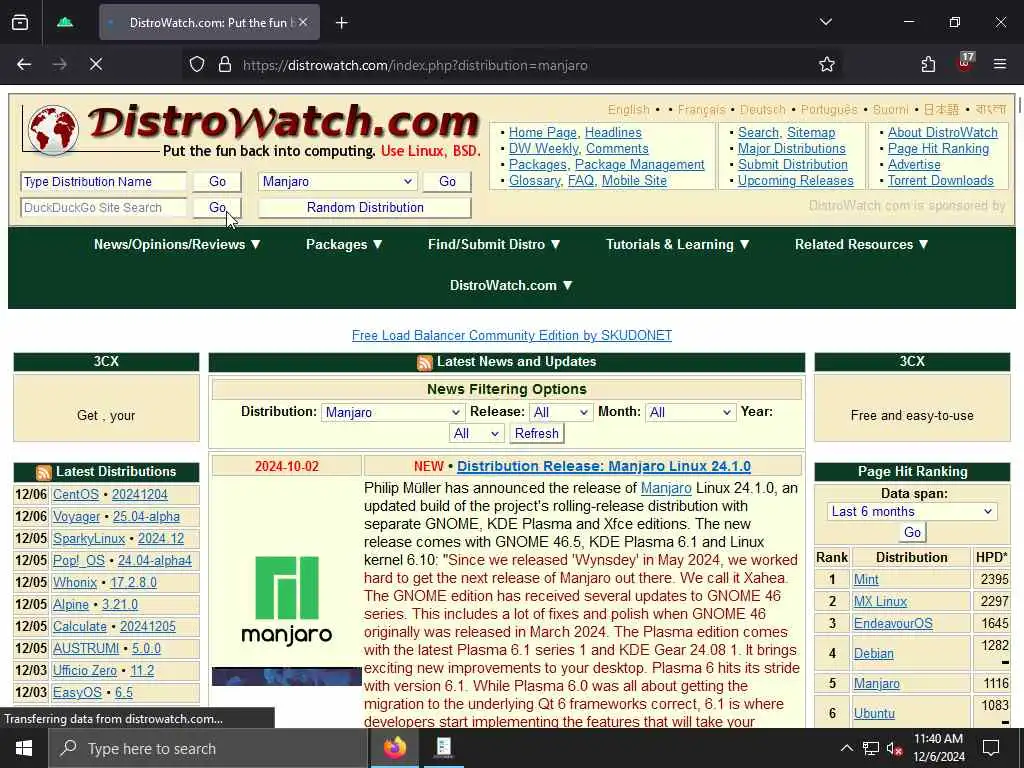Click the tracking protection shield icon

coord(197,65)
